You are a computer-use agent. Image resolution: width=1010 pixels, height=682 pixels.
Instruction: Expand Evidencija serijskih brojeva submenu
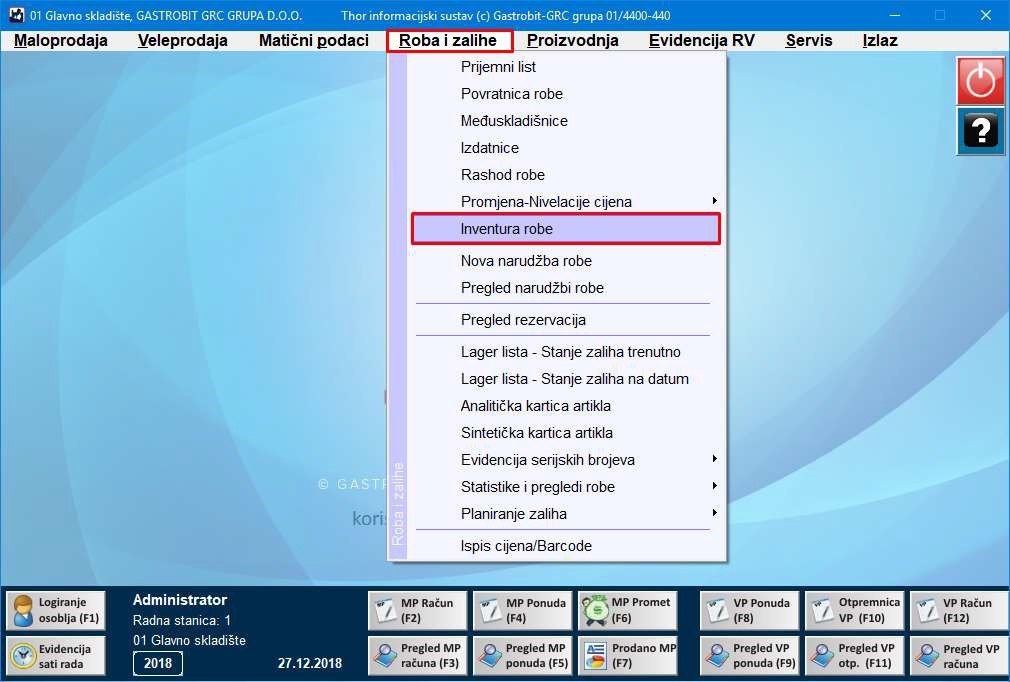(x=562, y=460)
